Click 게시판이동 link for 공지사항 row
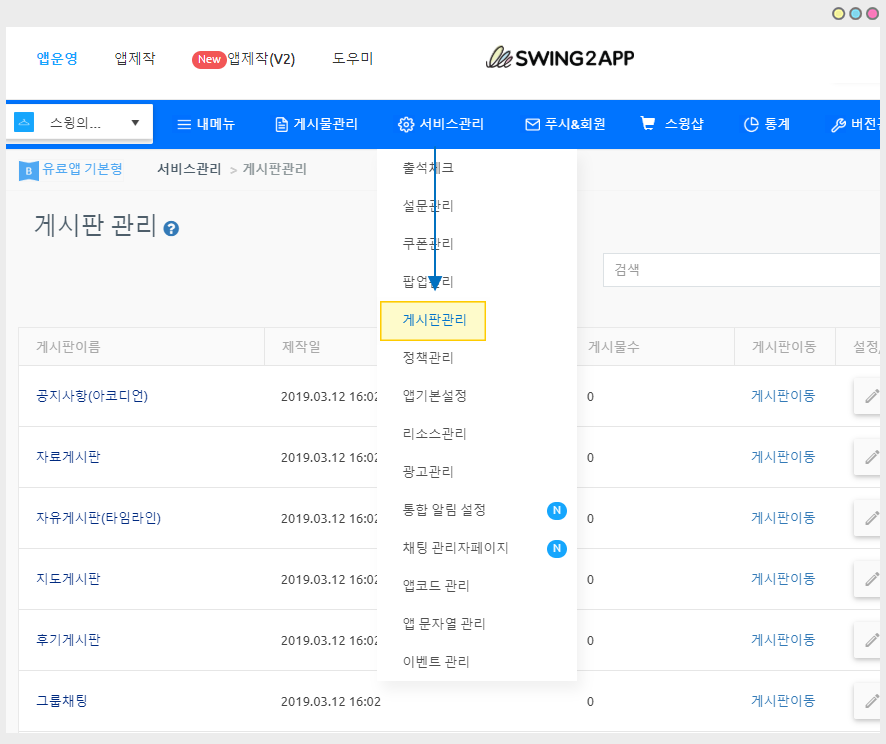Viewport: 886px width, 744px height. click(783, 396)
